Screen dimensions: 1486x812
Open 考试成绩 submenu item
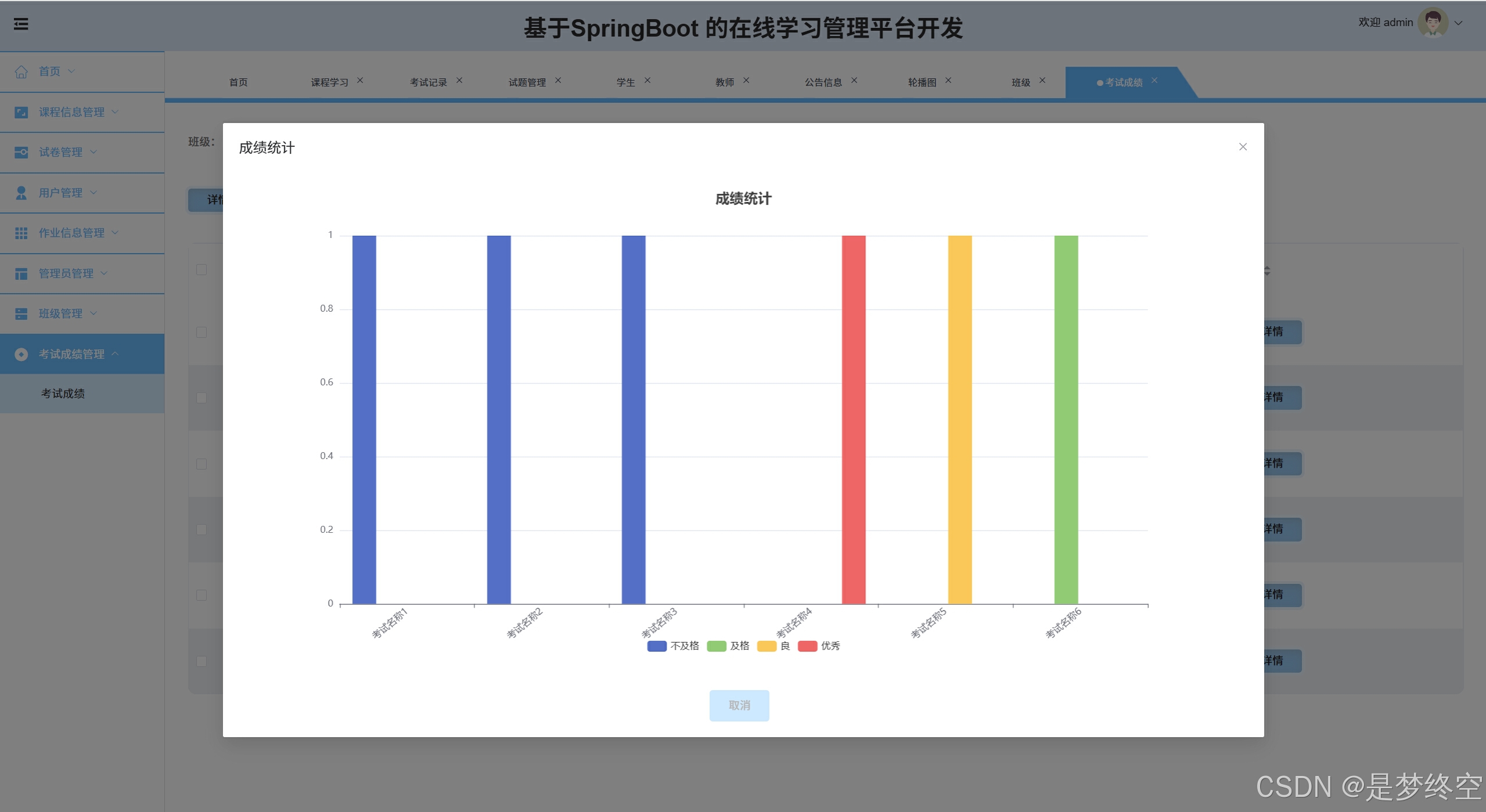63,394
